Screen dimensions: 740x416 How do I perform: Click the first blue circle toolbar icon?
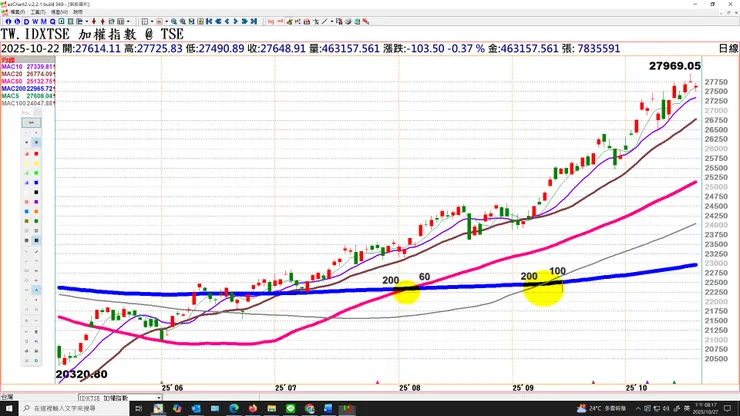8,22
